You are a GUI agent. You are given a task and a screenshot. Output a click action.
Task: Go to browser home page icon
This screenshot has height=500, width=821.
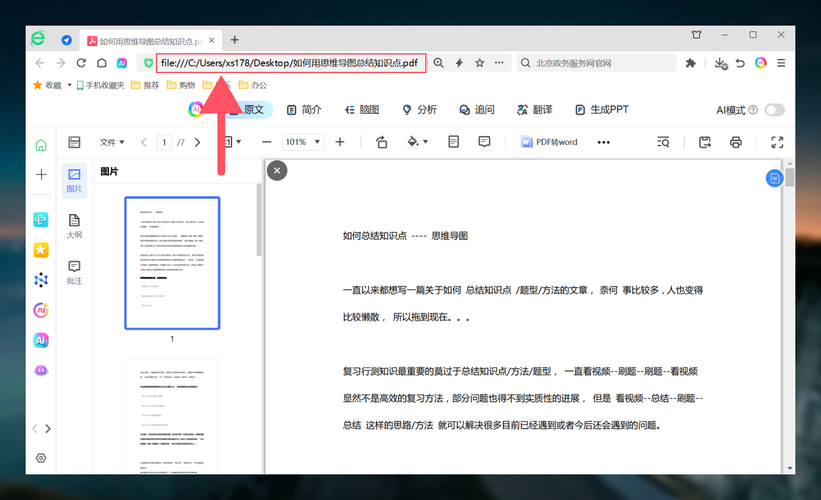pos(102,63)
